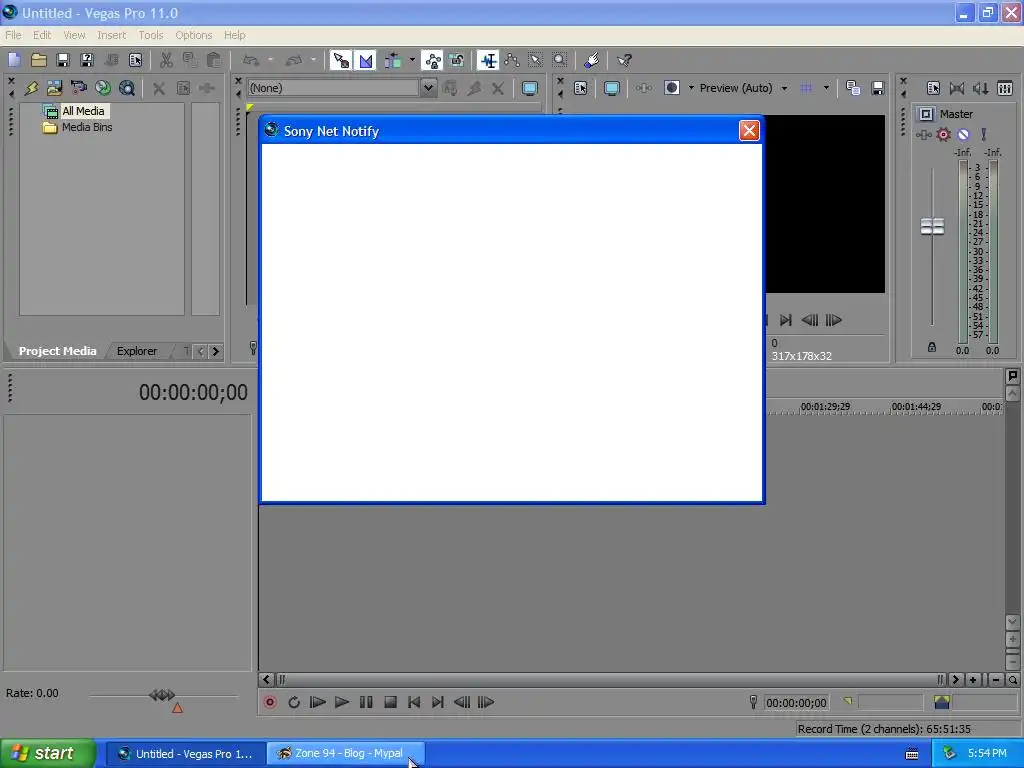Image resolution: width=1024 pixels, height=768 pixels.
Task: Click the What's This help icon
Action: (x=624, y=60)
